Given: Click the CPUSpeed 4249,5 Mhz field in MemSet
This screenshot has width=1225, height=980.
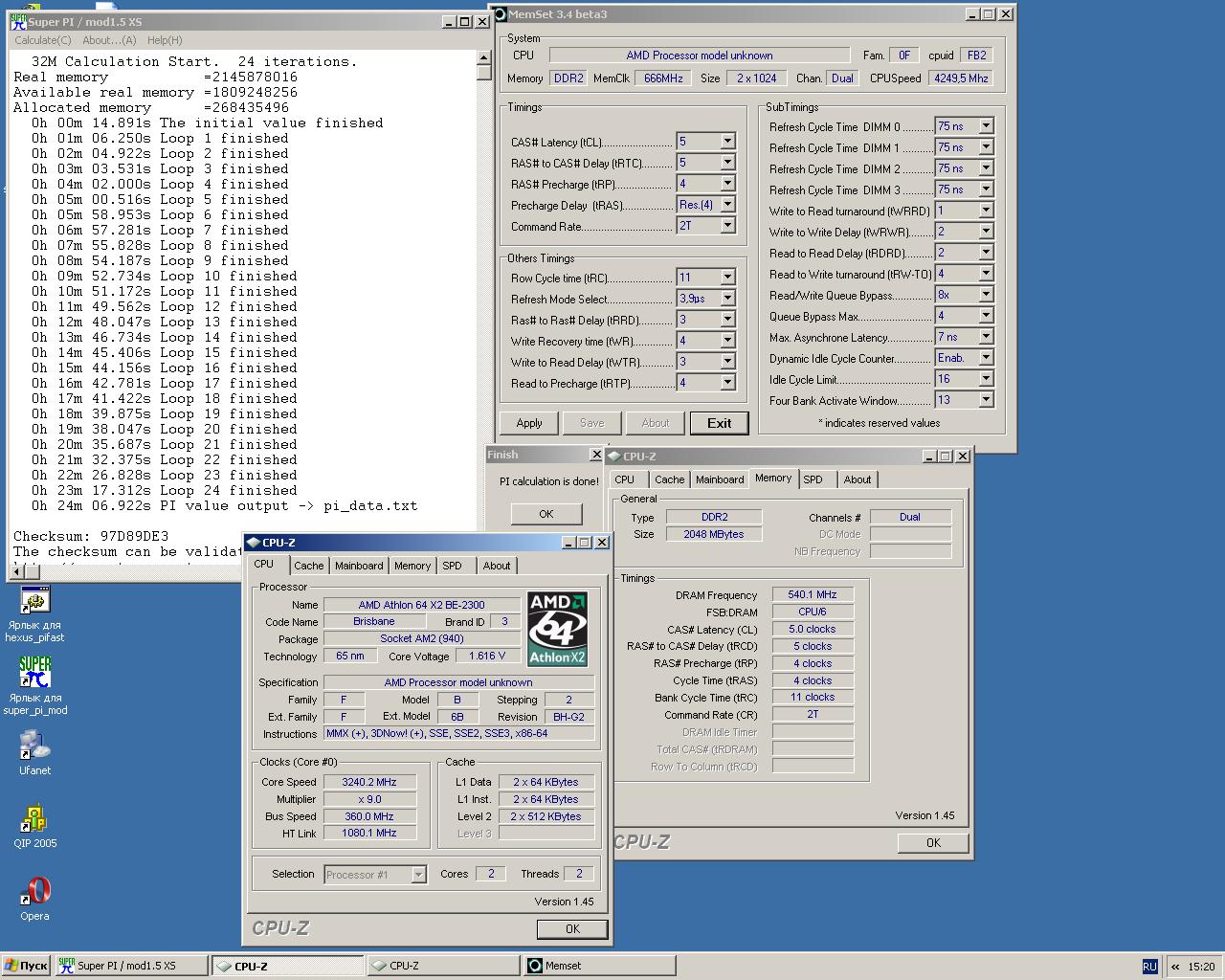Looking at the screenshot, I should tap(960, 78).
